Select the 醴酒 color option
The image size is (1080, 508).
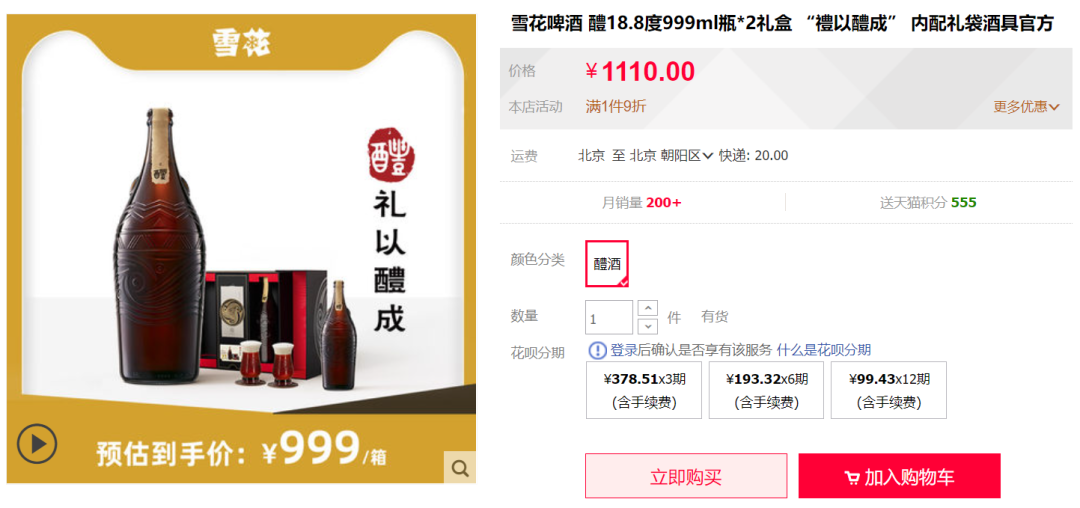(607, 264)
